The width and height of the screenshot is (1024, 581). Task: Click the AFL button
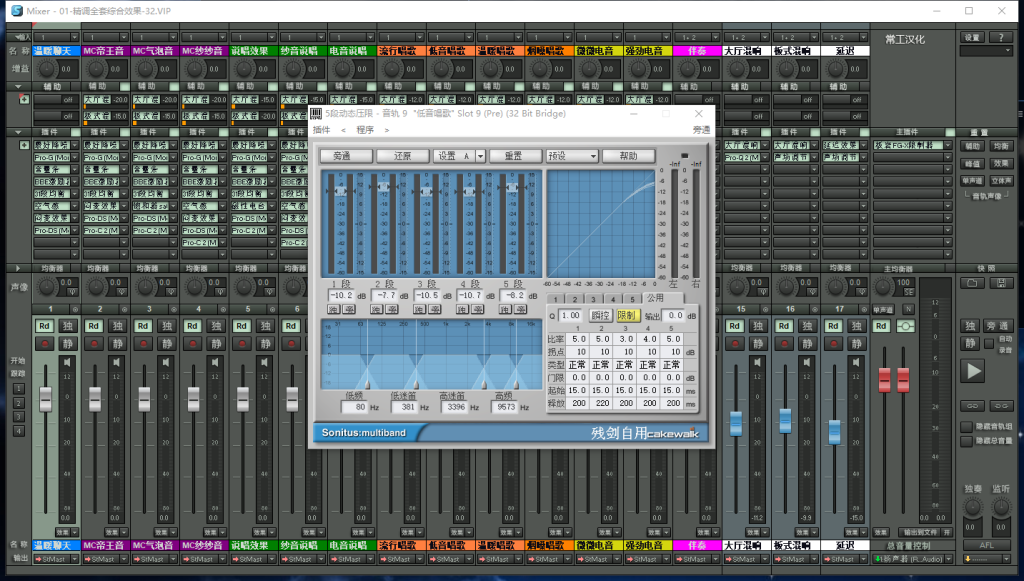[x=987, y=545]
